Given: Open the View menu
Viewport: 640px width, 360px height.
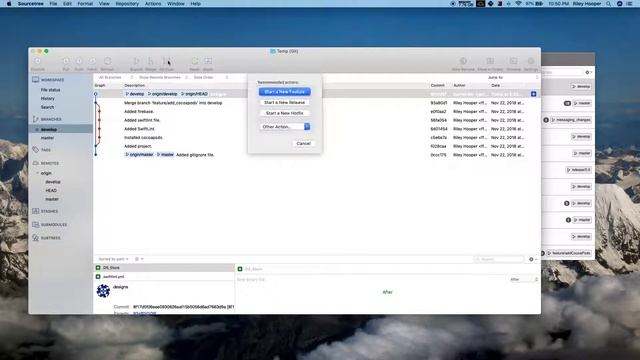Looking at the screenshot, I should click(x=104, y=4).
